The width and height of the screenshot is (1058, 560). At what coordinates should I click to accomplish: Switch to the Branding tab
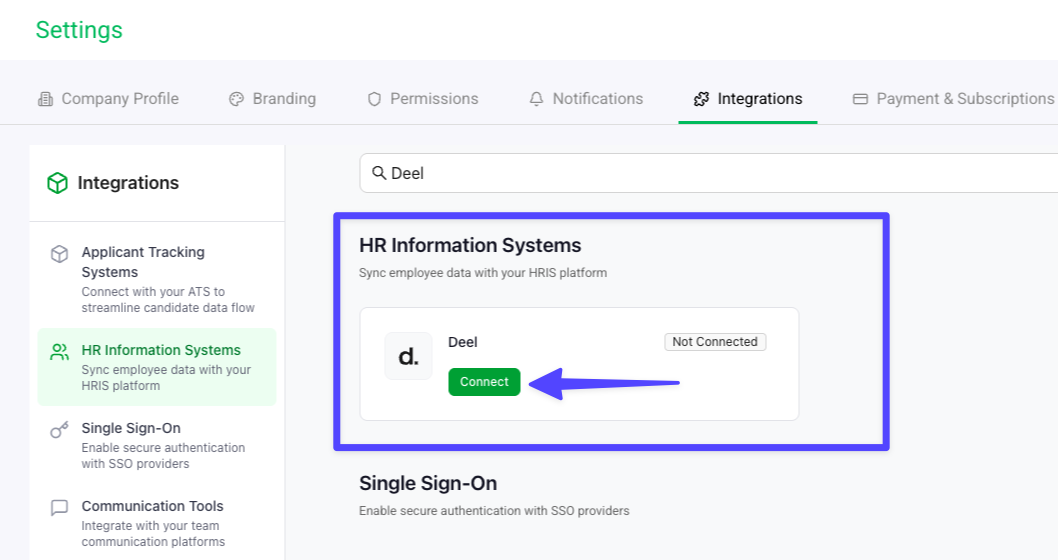point(284,99)
